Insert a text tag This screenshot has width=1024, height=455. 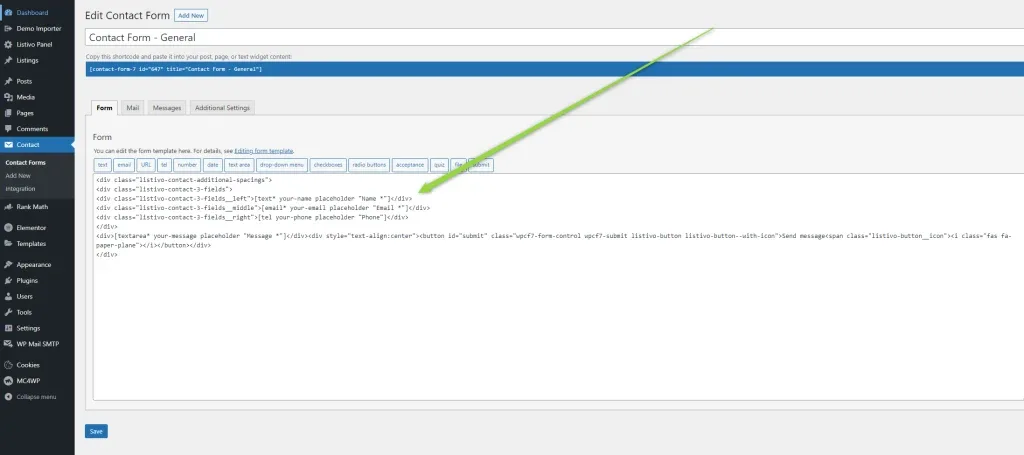[103, 165]
